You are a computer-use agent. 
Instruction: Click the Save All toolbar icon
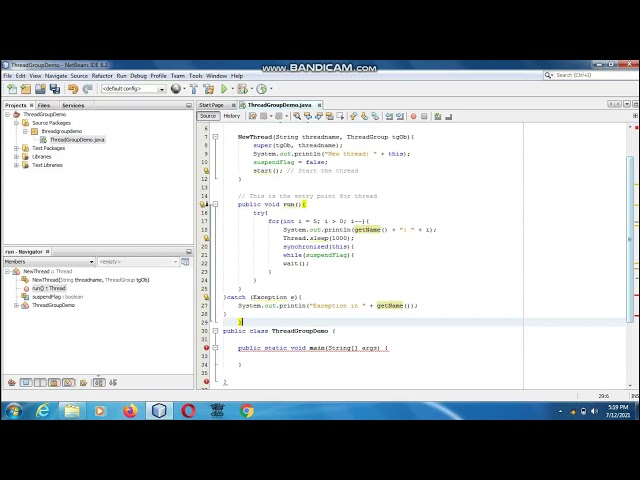coord(55,89)
